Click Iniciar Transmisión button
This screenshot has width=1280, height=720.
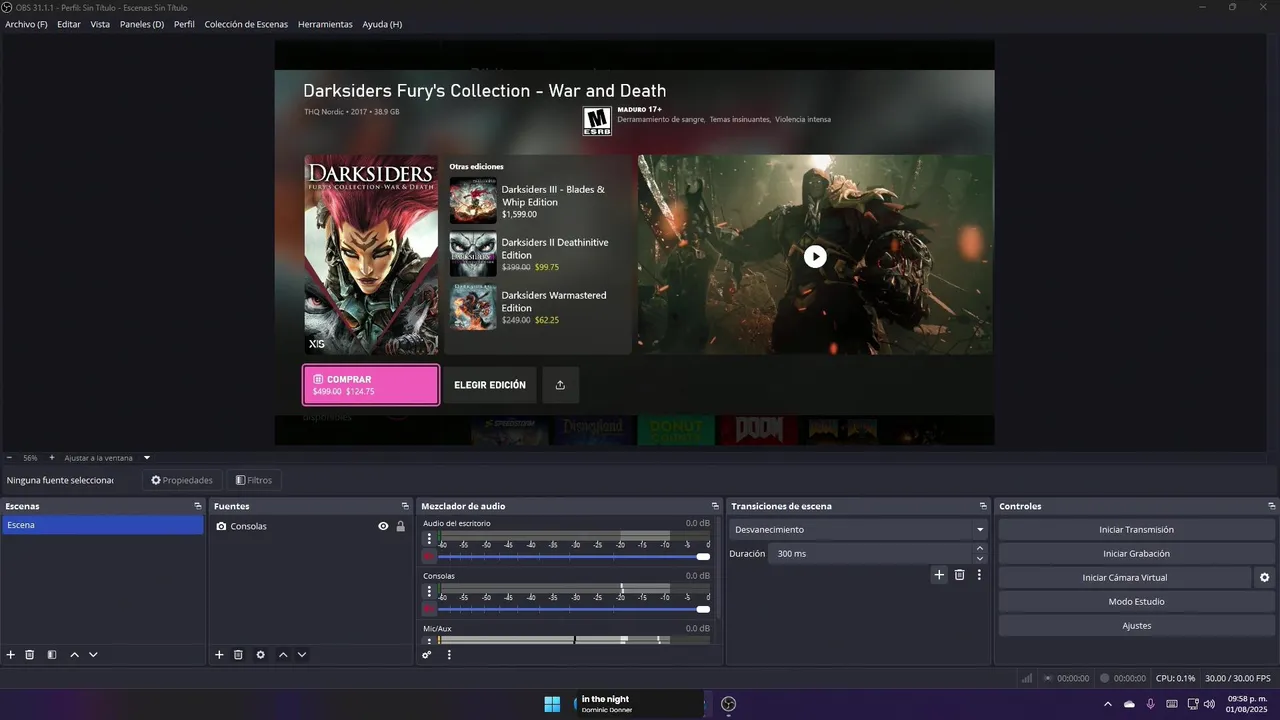click(1136, 529)
